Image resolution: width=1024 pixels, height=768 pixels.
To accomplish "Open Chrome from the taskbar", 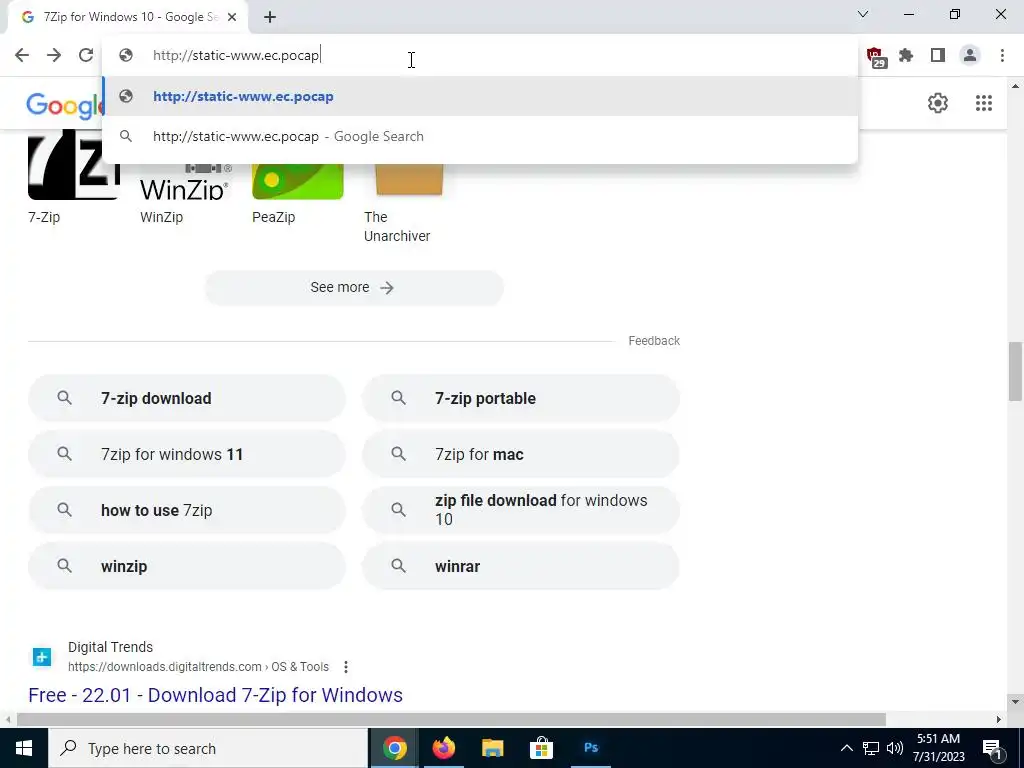I will (394, 748).
